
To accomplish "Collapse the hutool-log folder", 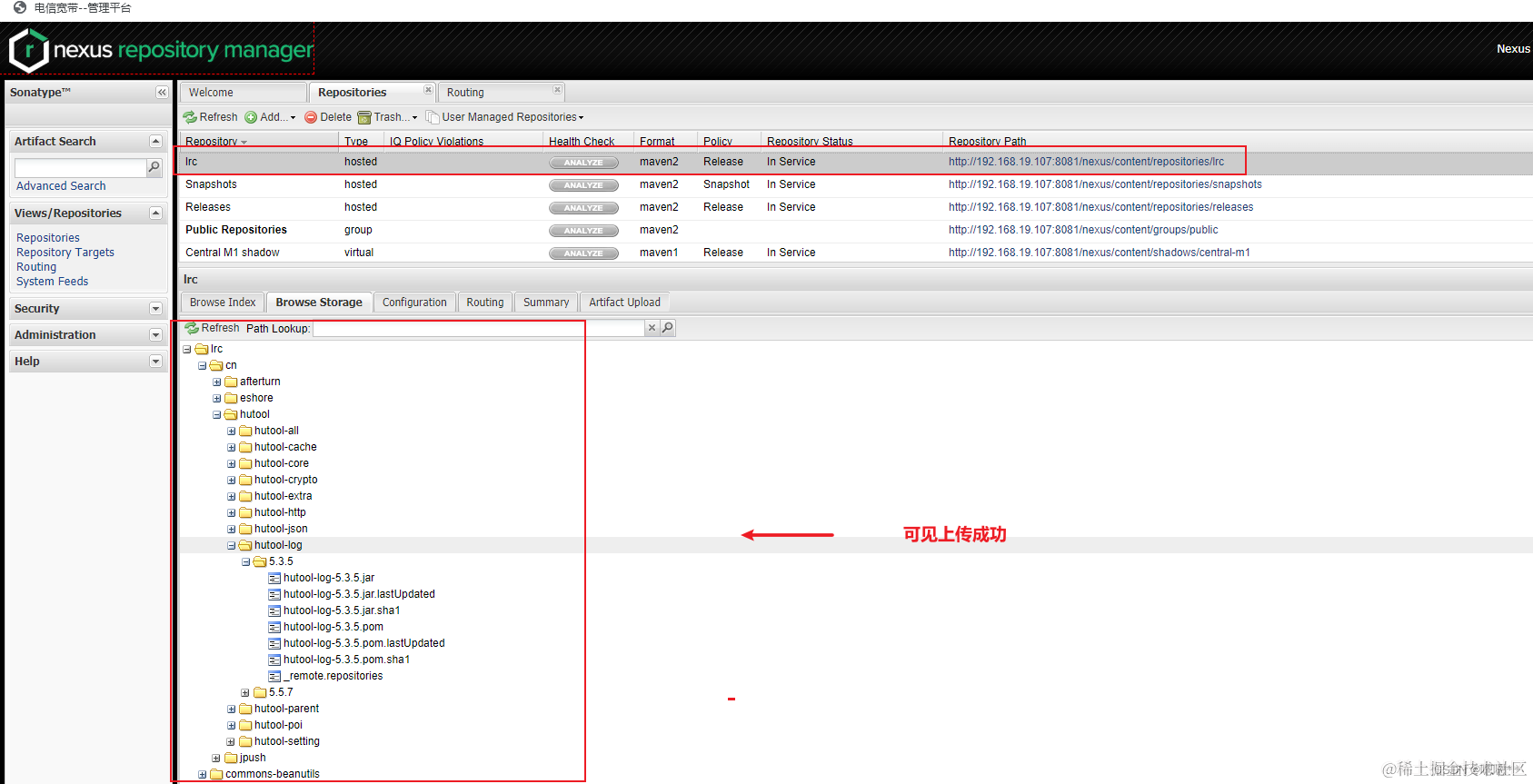I will (232, 545).
